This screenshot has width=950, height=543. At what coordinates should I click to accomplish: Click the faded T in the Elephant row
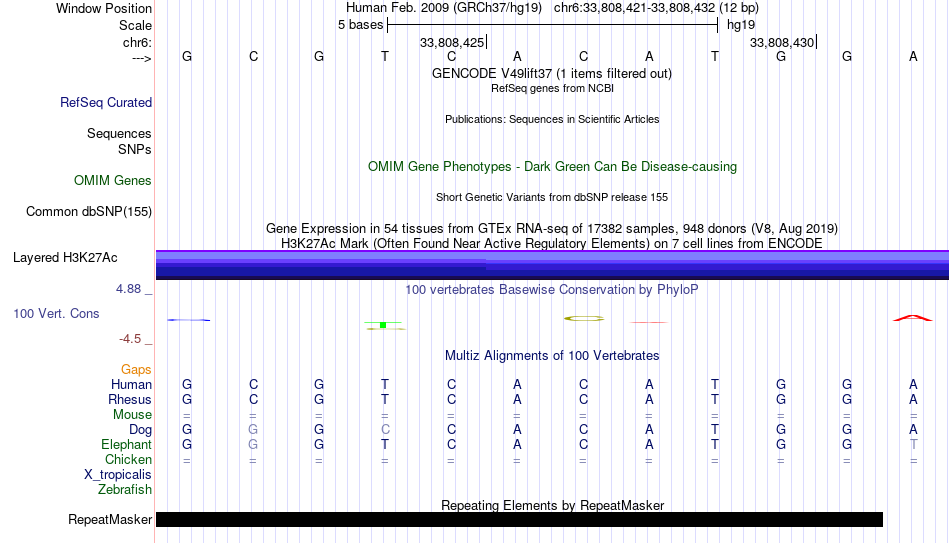point(913,444)
